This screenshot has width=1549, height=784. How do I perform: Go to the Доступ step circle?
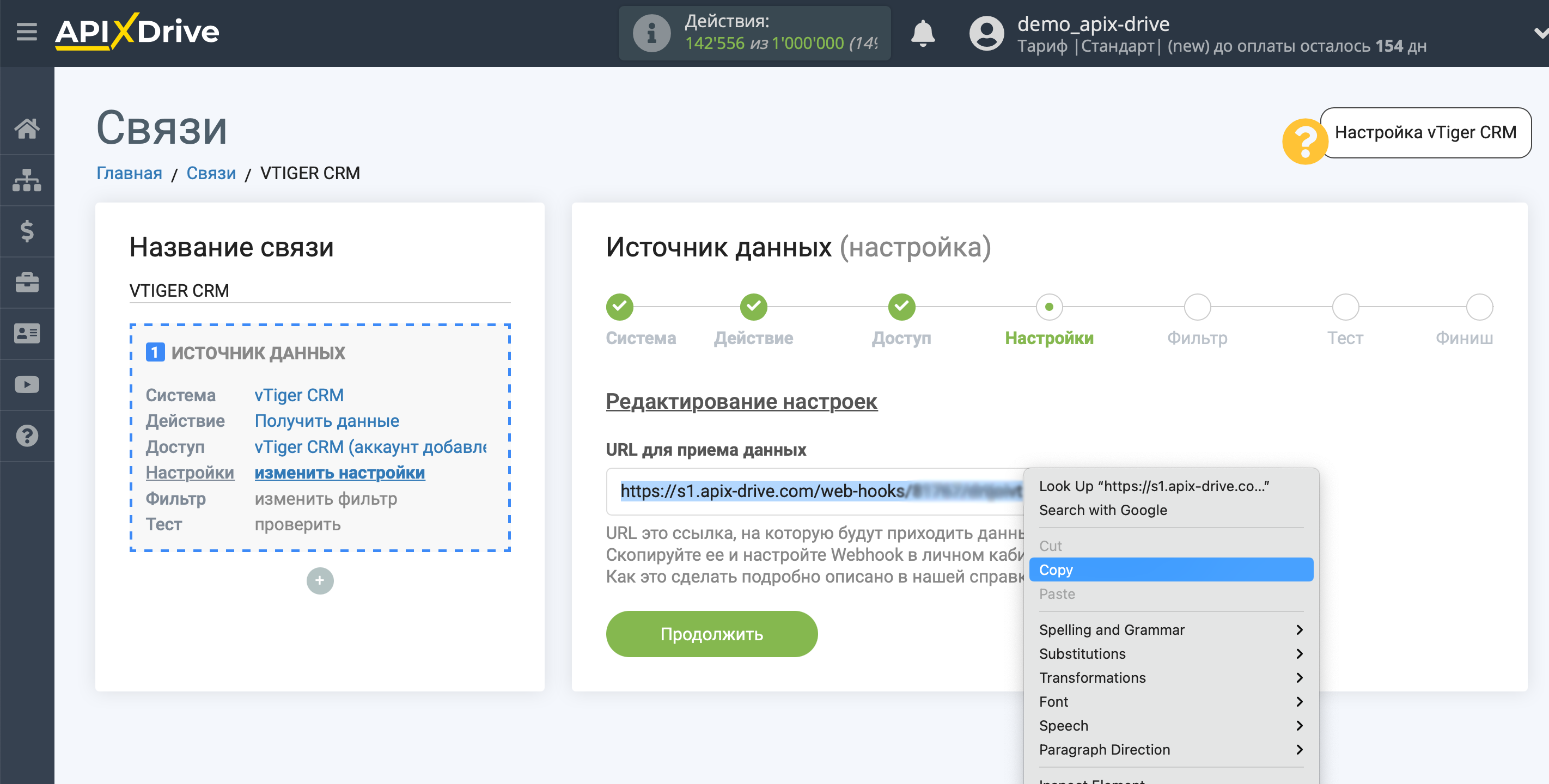pyautogui.click(x=901, y=307)
